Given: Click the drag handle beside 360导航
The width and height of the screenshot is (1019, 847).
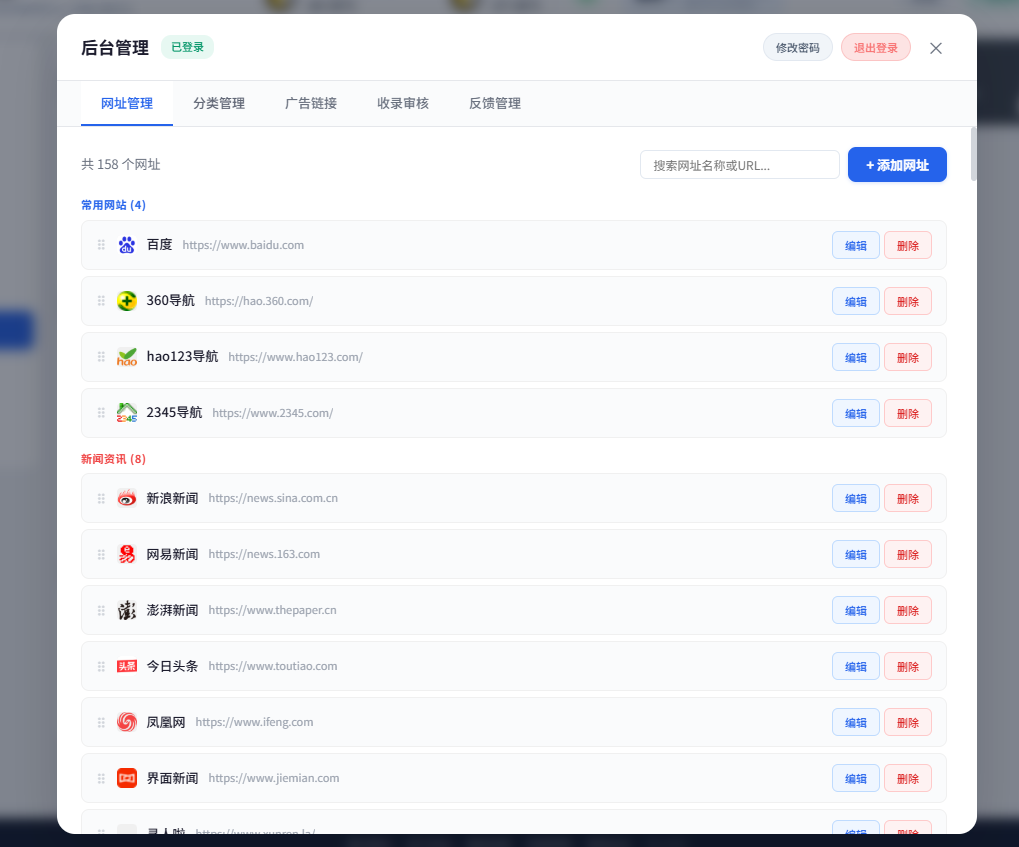Looking at the screenshot, I should point(101,301).
